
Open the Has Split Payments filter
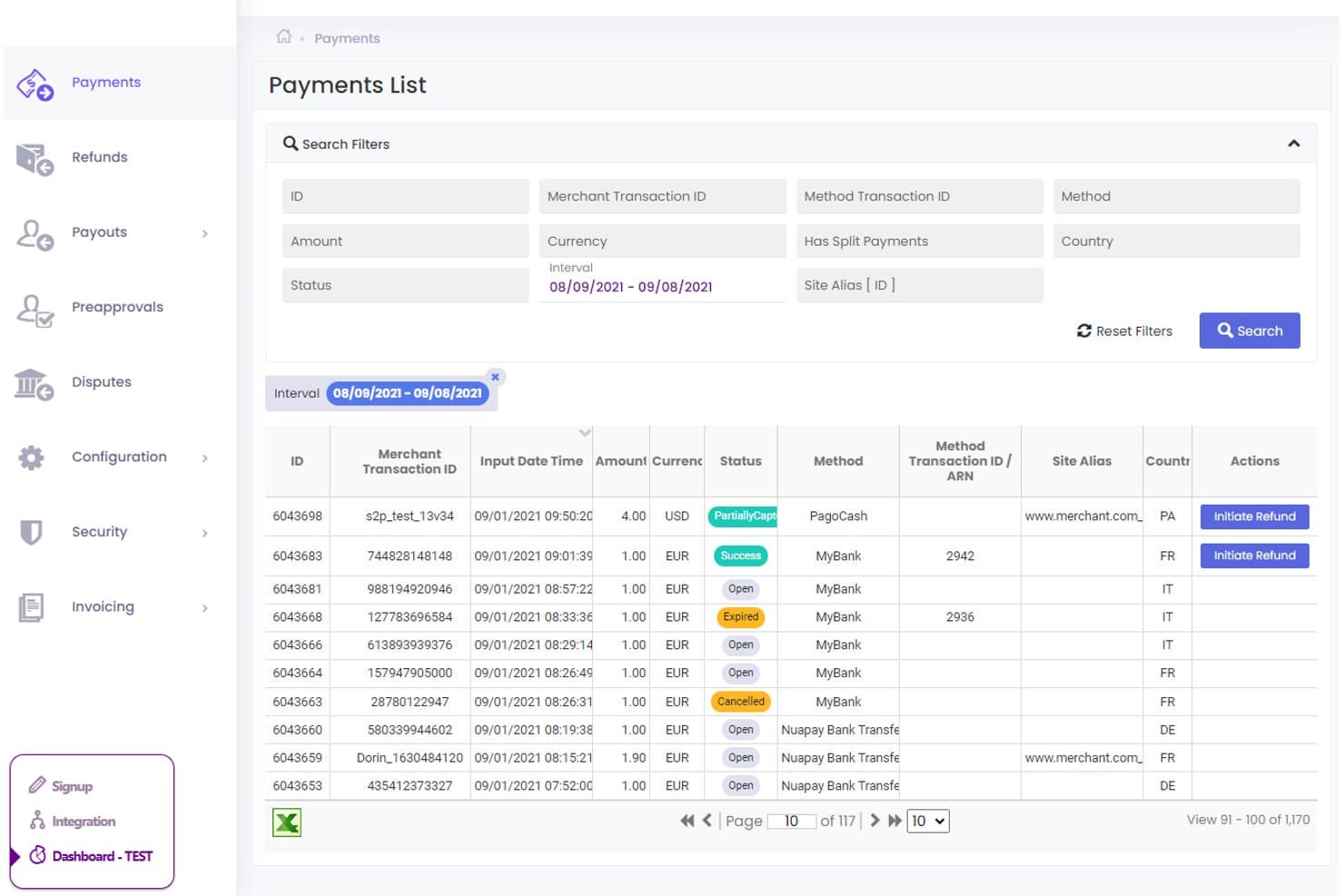pos(919,241)
